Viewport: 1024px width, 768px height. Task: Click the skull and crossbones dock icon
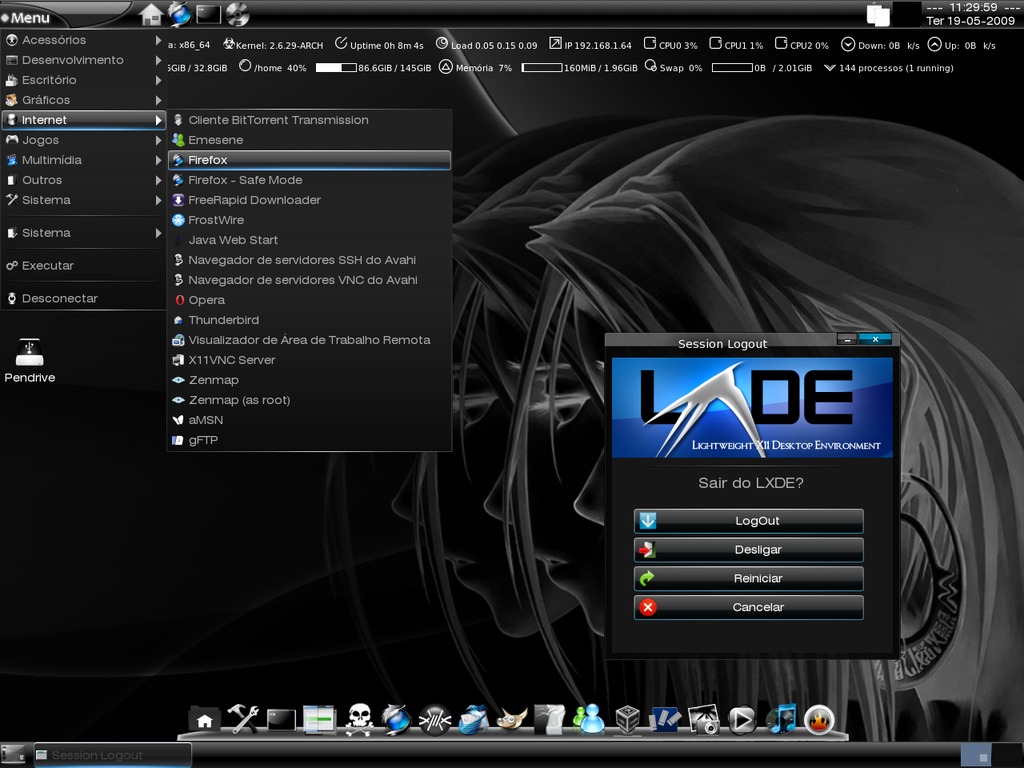[x=359, y=720]
